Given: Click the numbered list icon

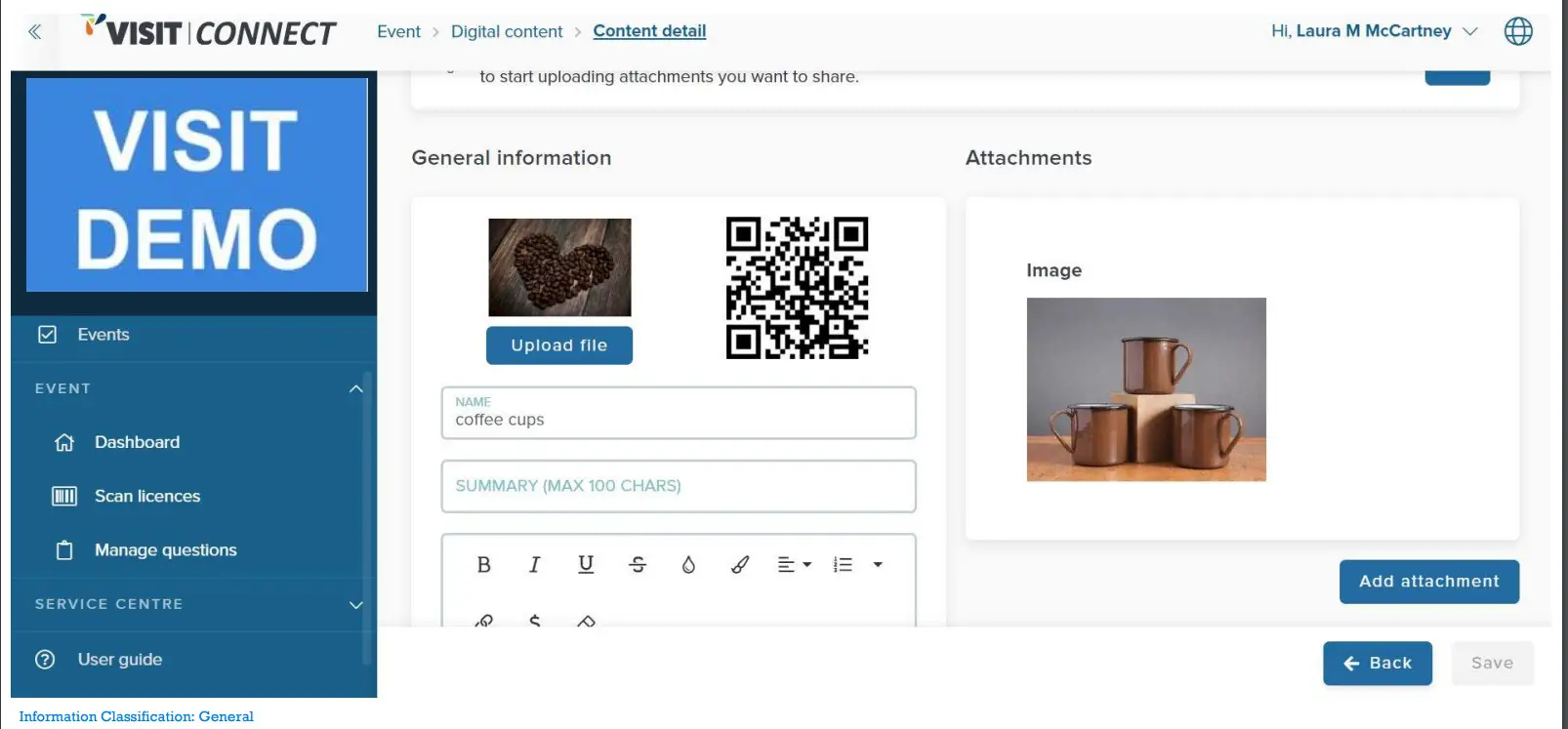Looking at the screenshot, I should tap(843, 565).
